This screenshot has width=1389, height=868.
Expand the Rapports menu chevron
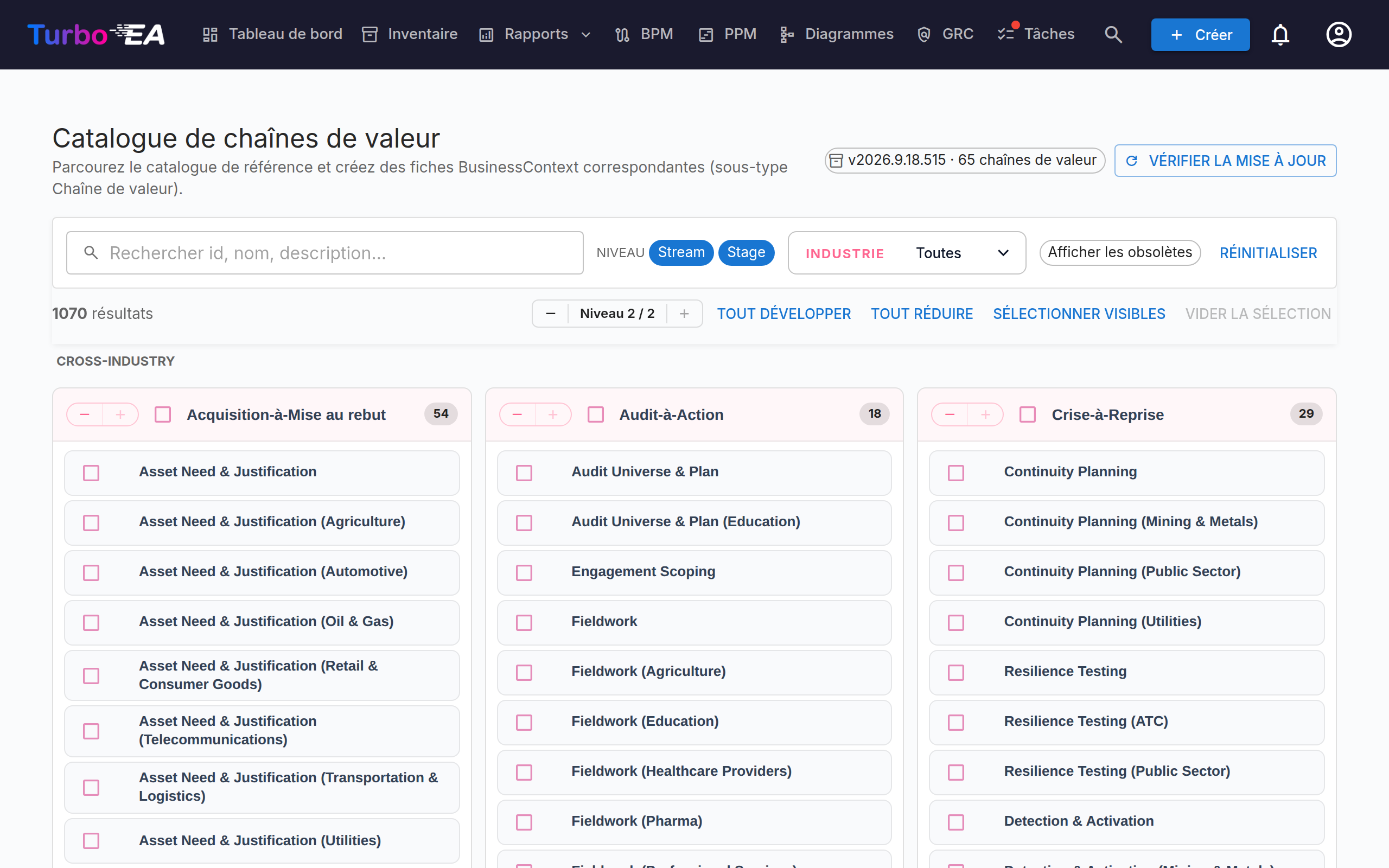click(x=586, y=34)
